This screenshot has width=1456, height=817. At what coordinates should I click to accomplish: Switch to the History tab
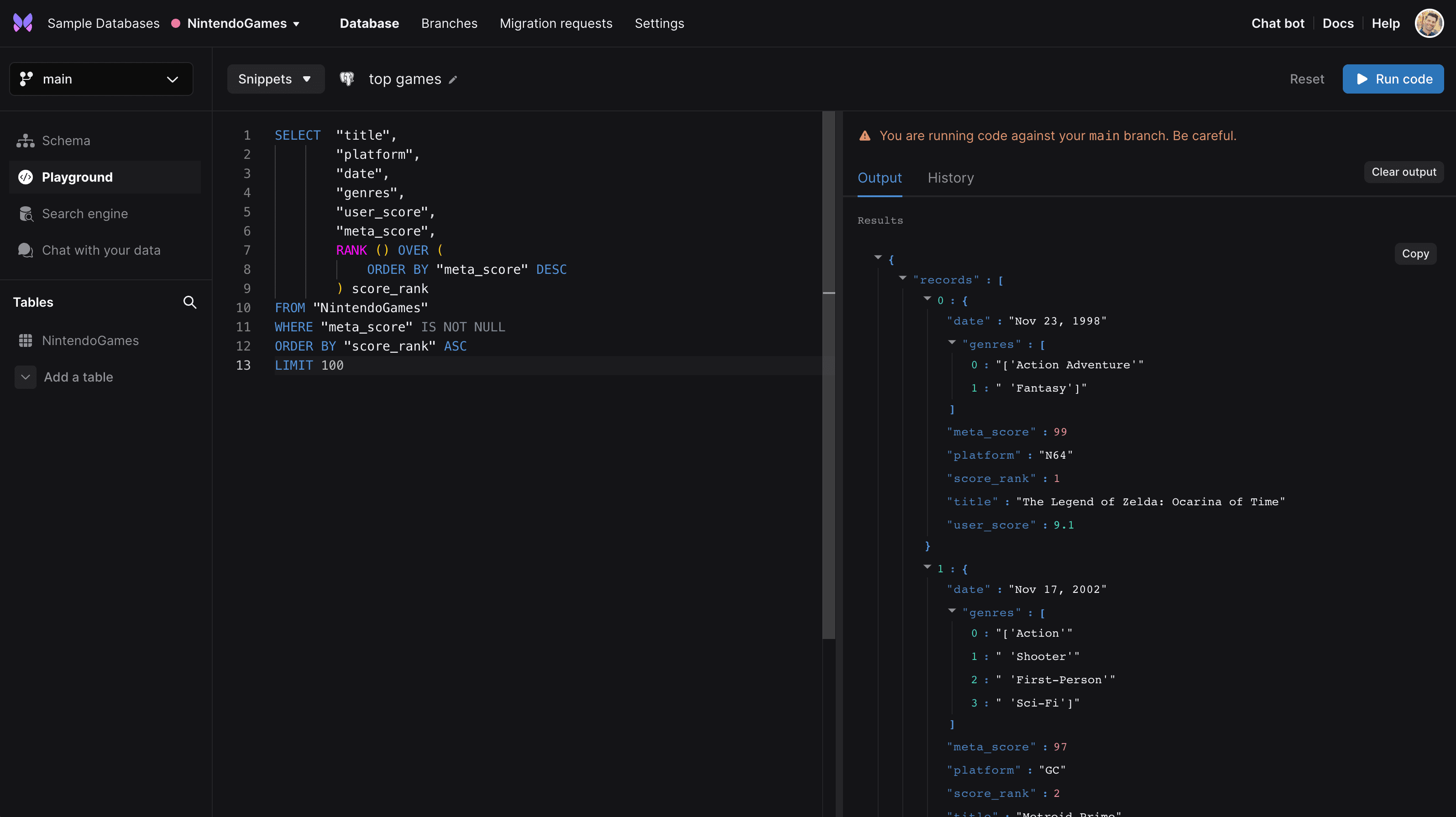pos(951,178)
